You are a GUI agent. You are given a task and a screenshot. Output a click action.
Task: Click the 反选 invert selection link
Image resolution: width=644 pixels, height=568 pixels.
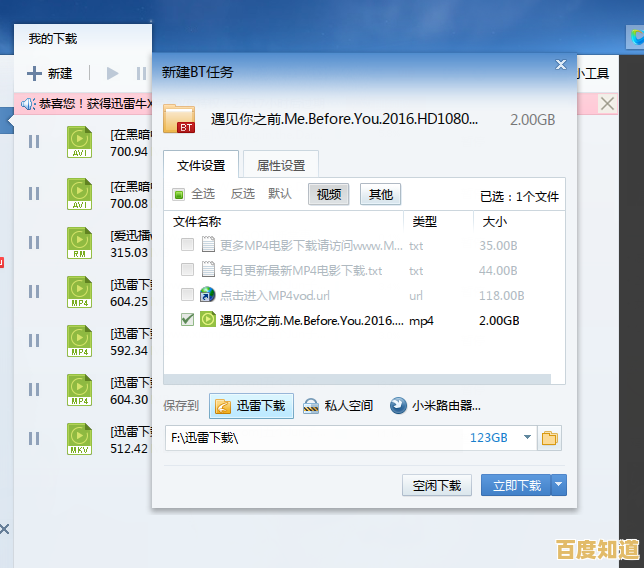tap(243, 194)
